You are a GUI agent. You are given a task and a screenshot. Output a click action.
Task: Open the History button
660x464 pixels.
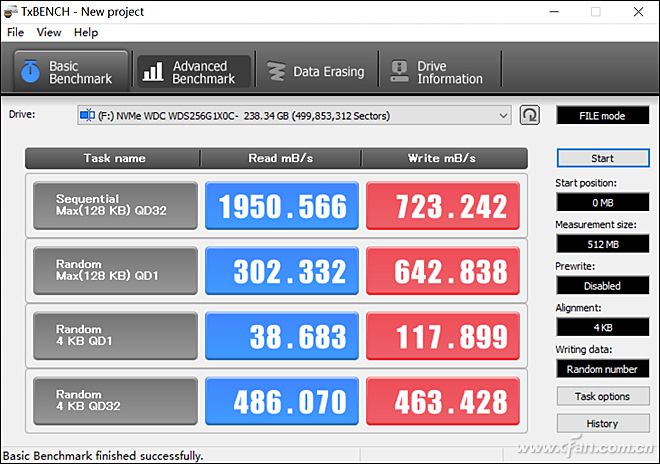[603, 423]
